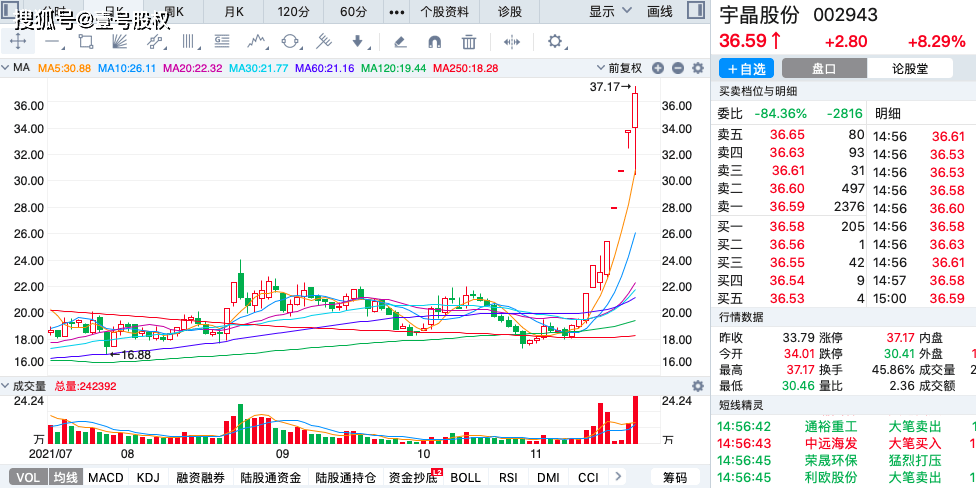Image resolution: width=976 pixels, height=488 pixels.
Task: Select the down arrow marker tool
Action: click(x=358, y=42)
